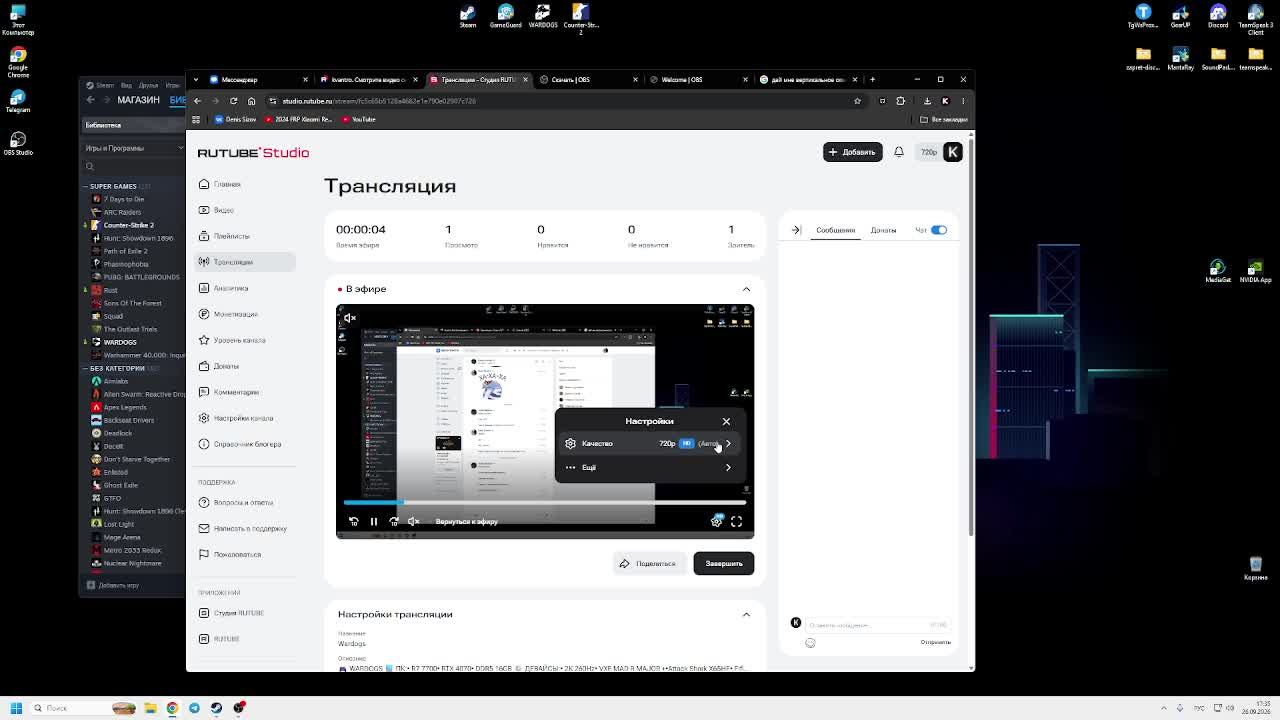Switch to the Мессенджер browser tab
The image size is (1280, 720).
click(x=256, y=79)
